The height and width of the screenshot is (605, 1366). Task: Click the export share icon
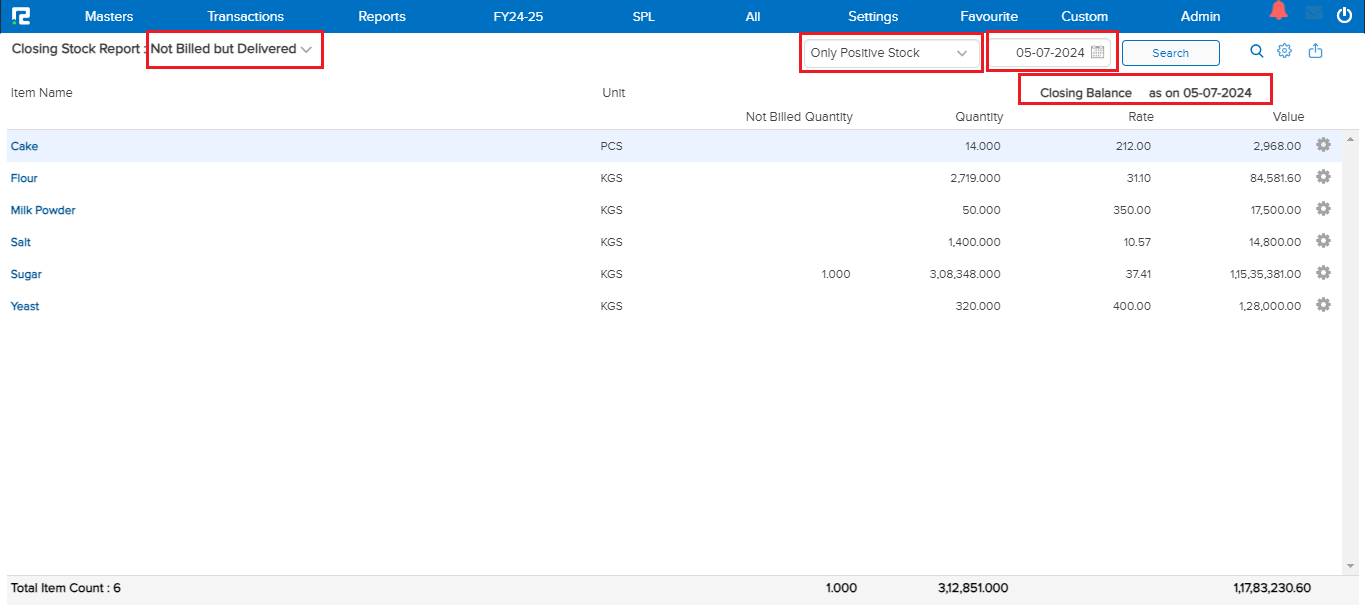pyautogui.click(x=1315, y=51)
